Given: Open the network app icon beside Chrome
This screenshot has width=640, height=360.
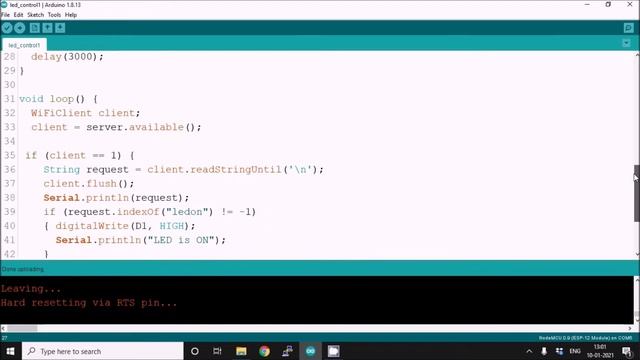Looking at the screenshot, I should tap(288, 351).
